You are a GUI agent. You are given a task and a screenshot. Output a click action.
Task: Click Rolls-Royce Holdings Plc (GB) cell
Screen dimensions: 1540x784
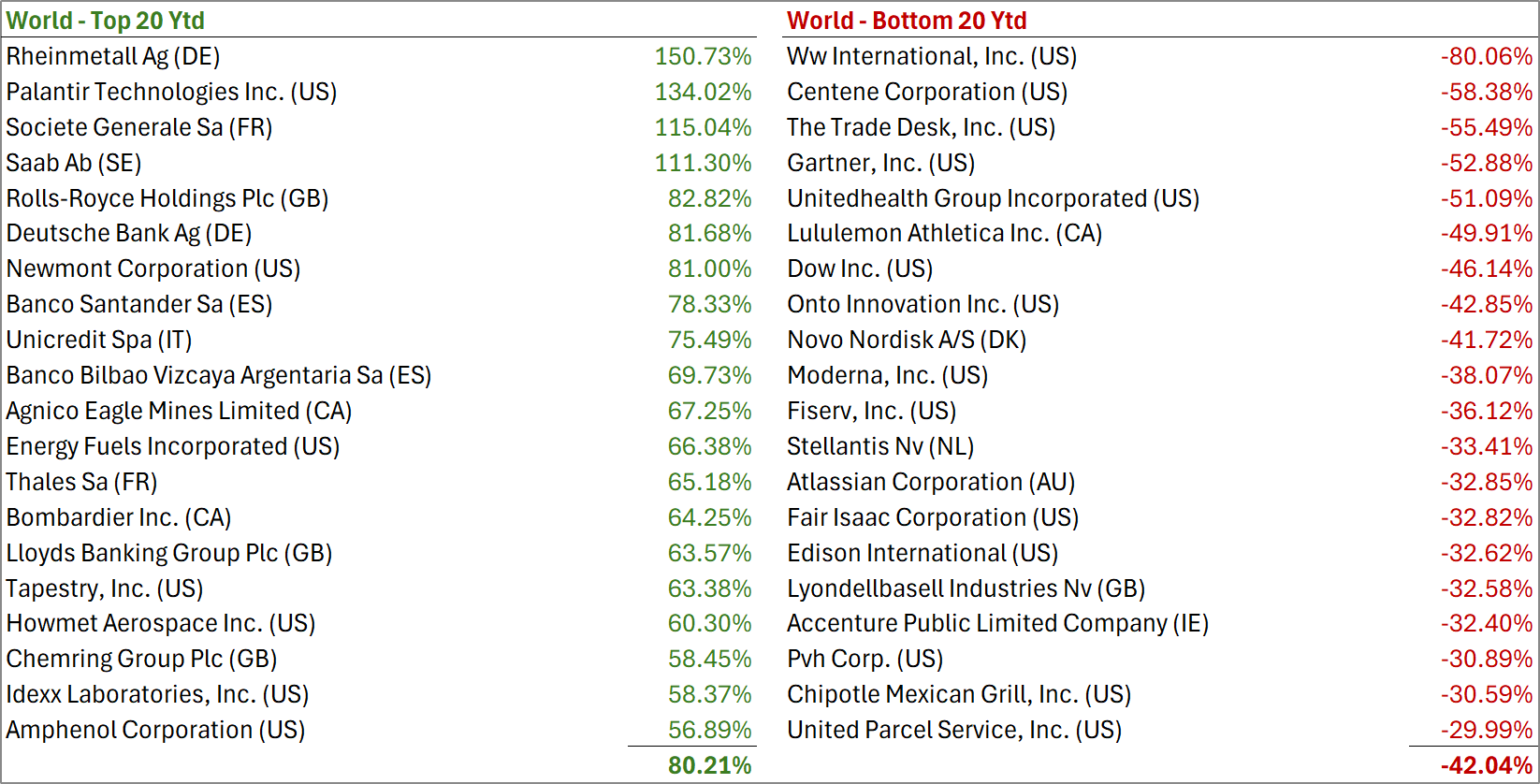click(167, 198)
